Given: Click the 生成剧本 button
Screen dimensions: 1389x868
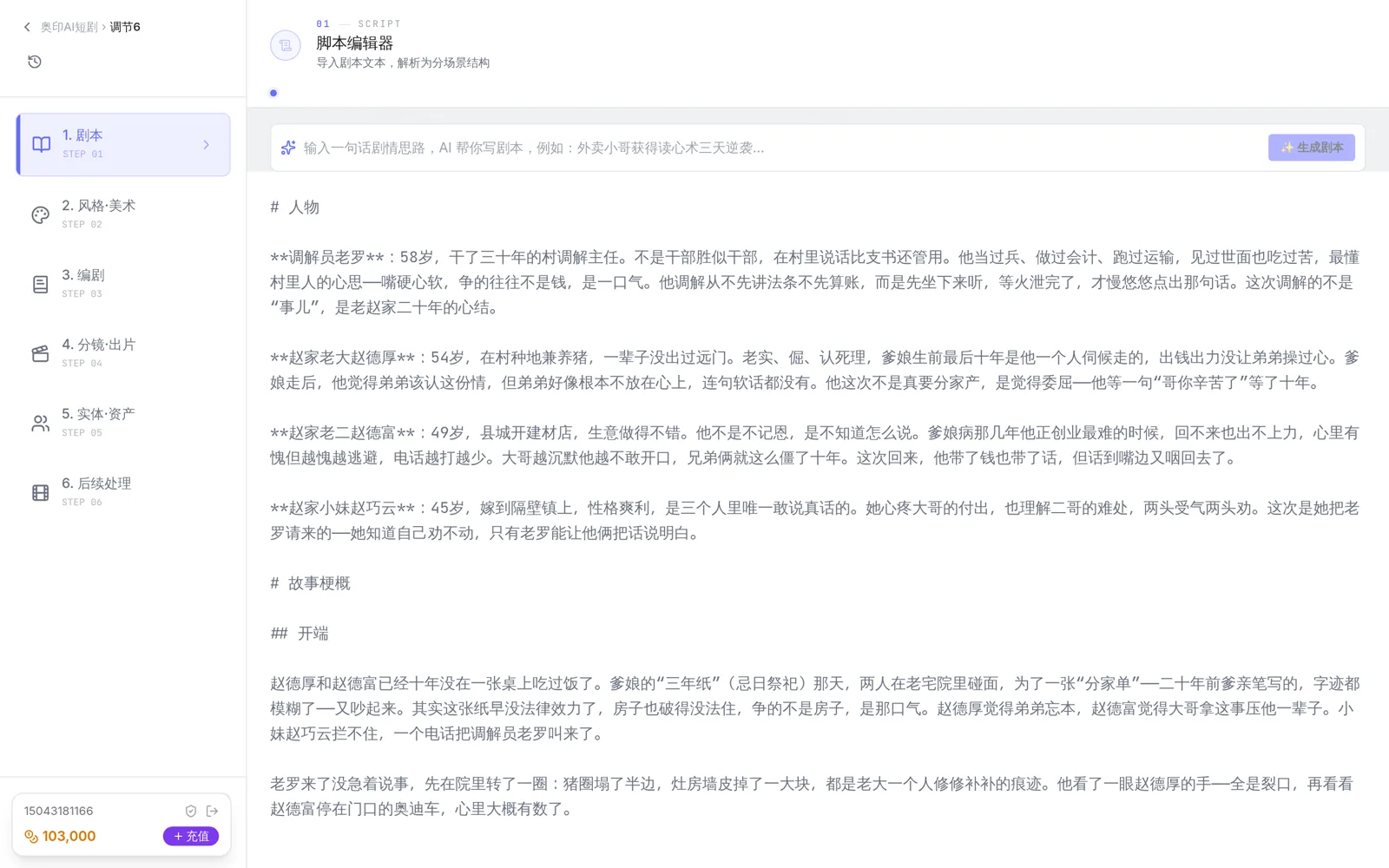Looking at the screenshot, I should [1311, 148].
